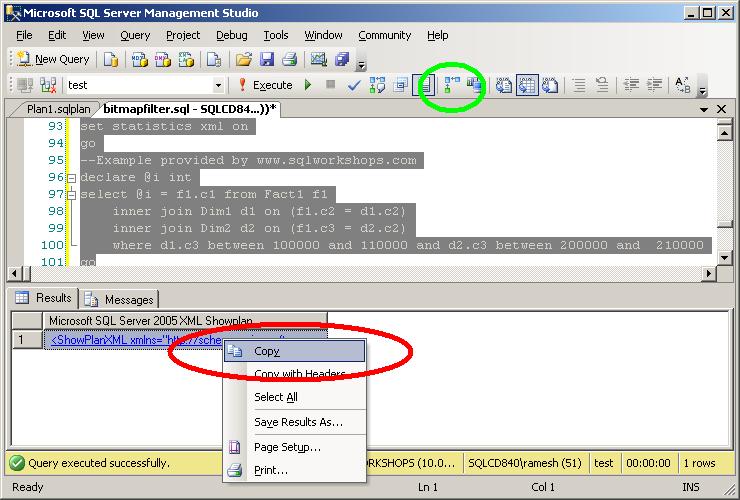Decrease indent of the selected lines
The image size is (740, 500).
631,85
